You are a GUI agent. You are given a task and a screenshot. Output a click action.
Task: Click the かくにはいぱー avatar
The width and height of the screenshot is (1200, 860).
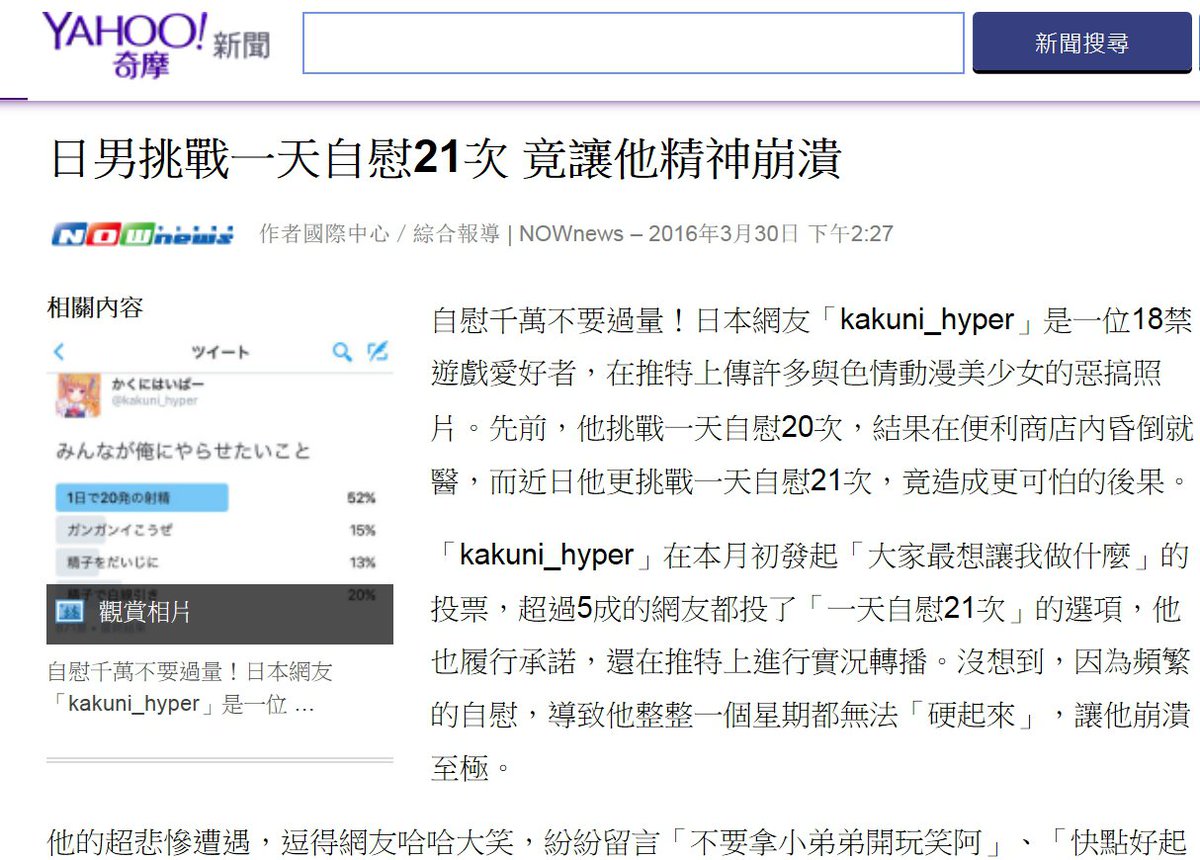click(76, 395)
